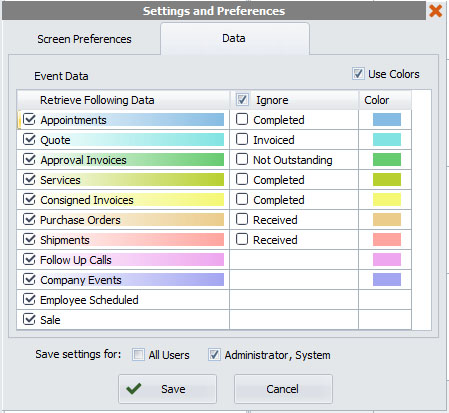
Task: Open the green Approval Invoices color swatch
Action: click(387, 159)
